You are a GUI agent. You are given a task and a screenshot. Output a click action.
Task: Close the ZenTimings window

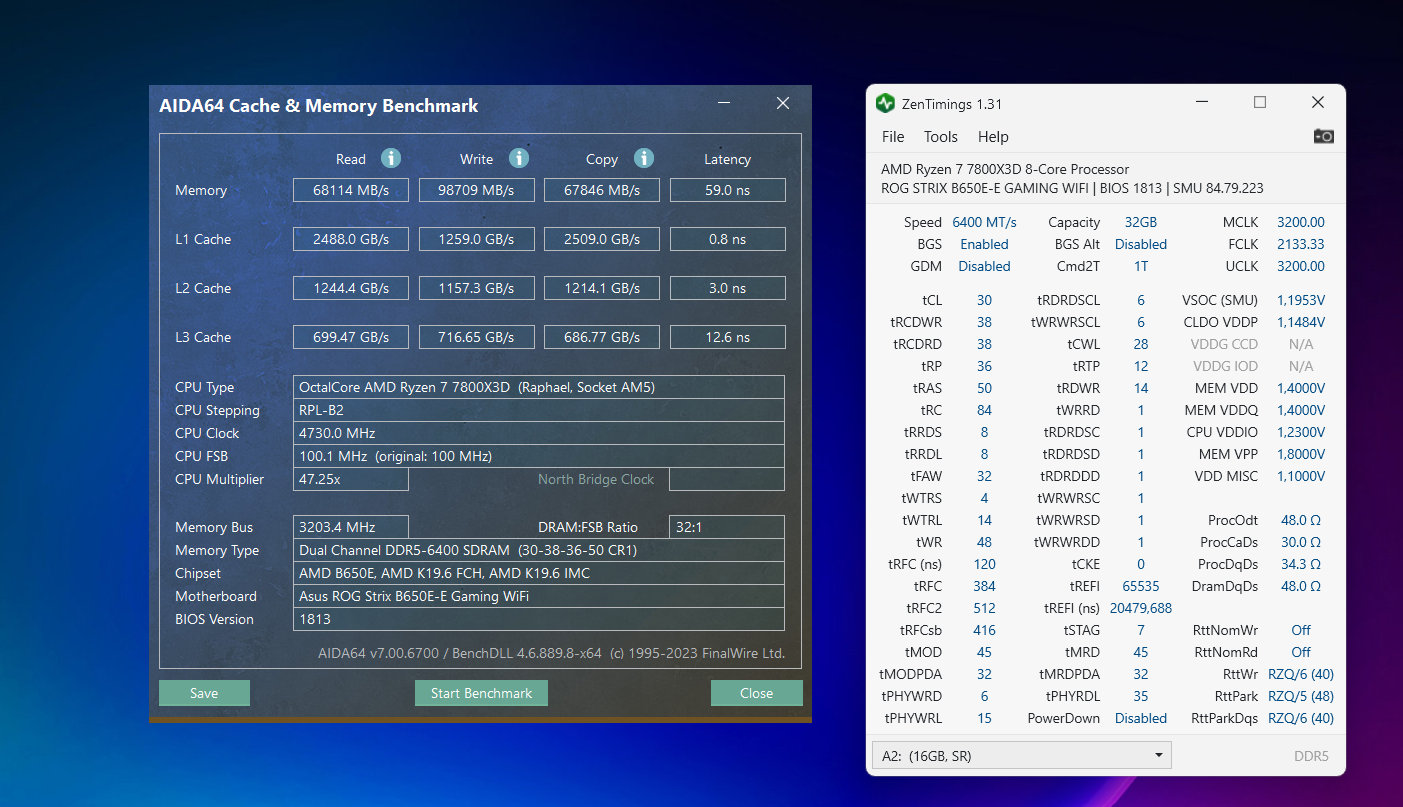pyautogui.click(x=1318, y=102)
